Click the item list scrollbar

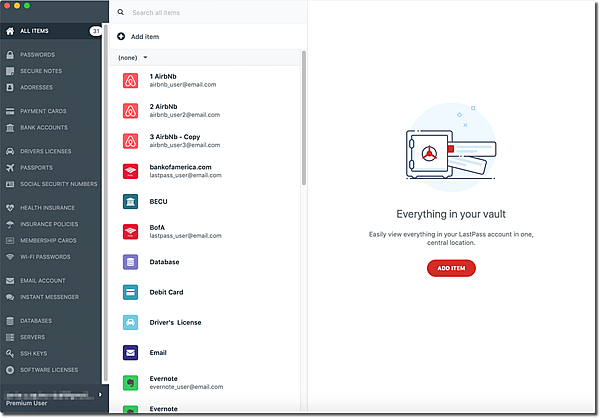[304, 118]
